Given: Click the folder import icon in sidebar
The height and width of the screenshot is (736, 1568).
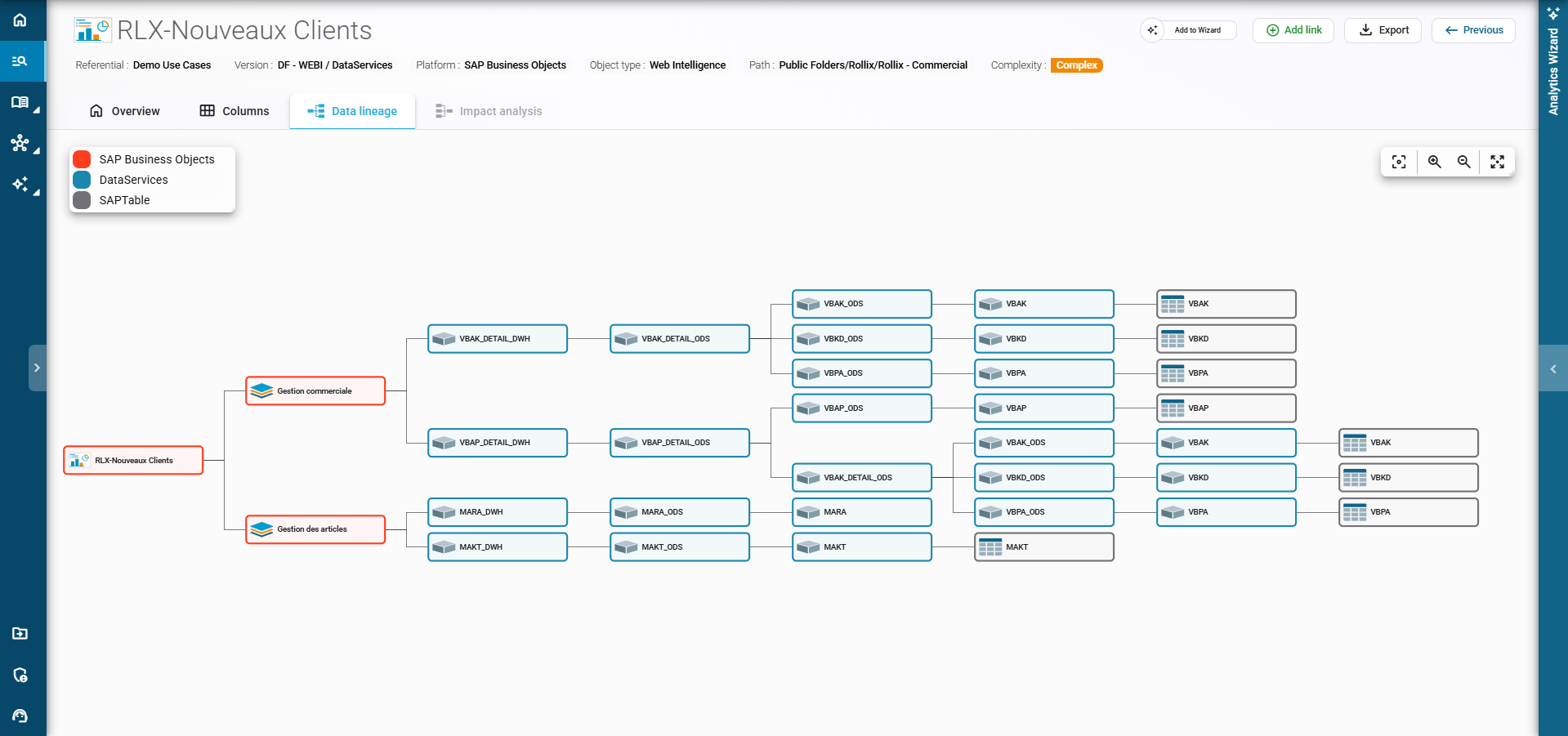Looking at the screenshot, I should point(20,633).
